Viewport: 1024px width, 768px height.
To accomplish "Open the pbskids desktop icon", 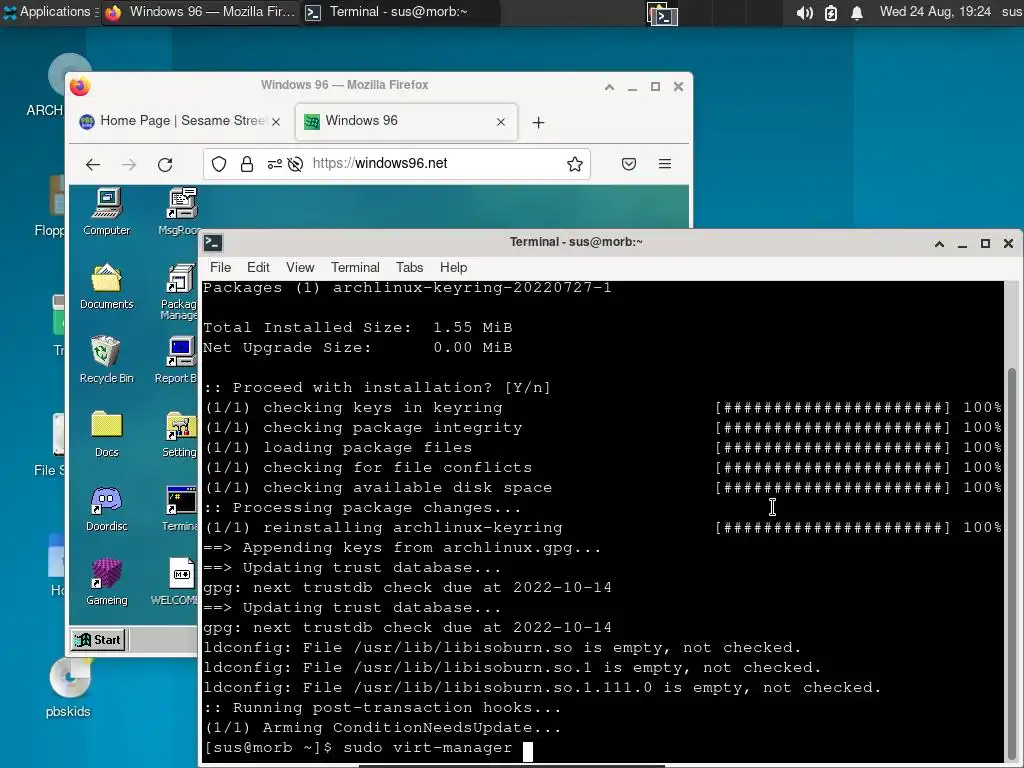I will (69, 687).
